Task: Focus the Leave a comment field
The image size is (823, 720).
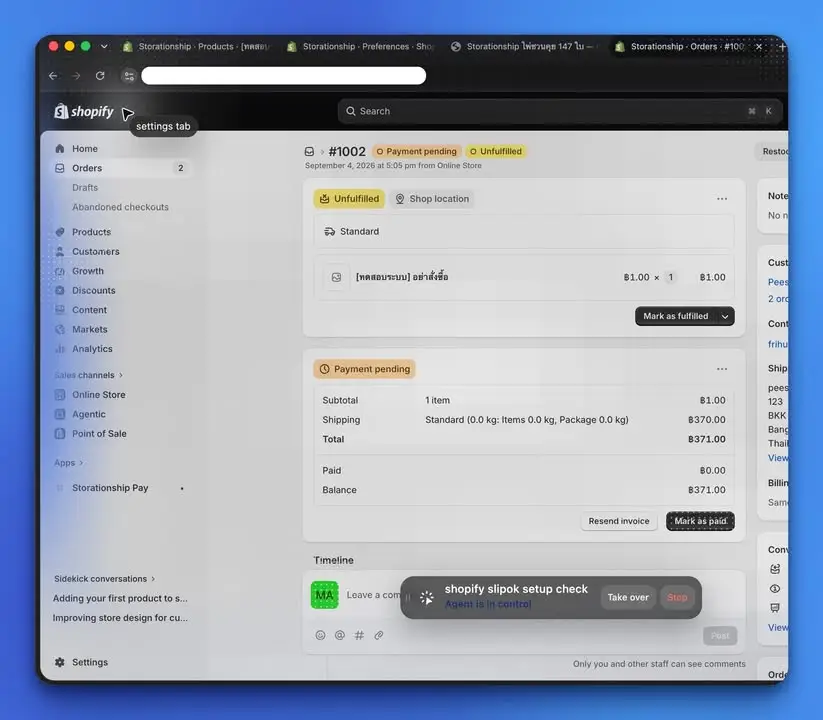Action: pos(373,595)
